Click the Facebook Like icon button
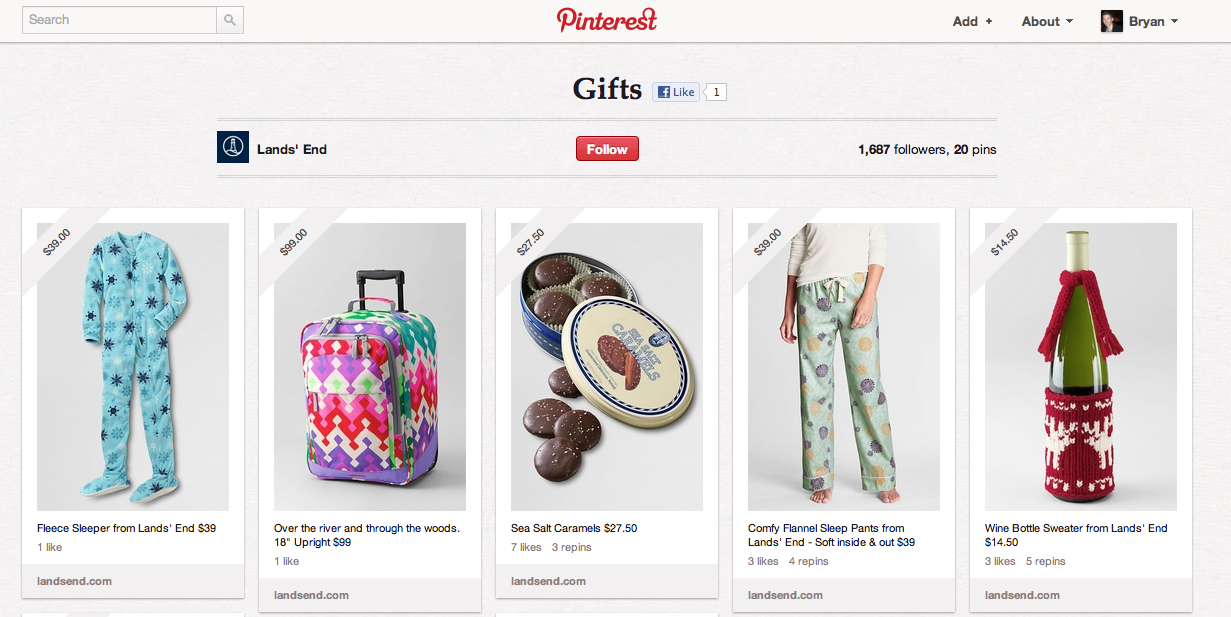 pos(675,92)
